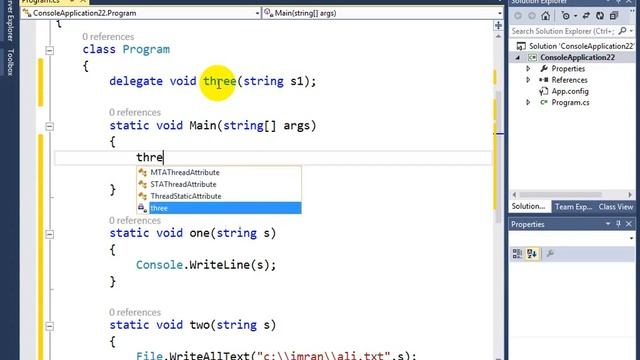Click the C# project icon for ConsoleApplication22
640x360 pixels.
pyautogui.click(x=532, y=58)
